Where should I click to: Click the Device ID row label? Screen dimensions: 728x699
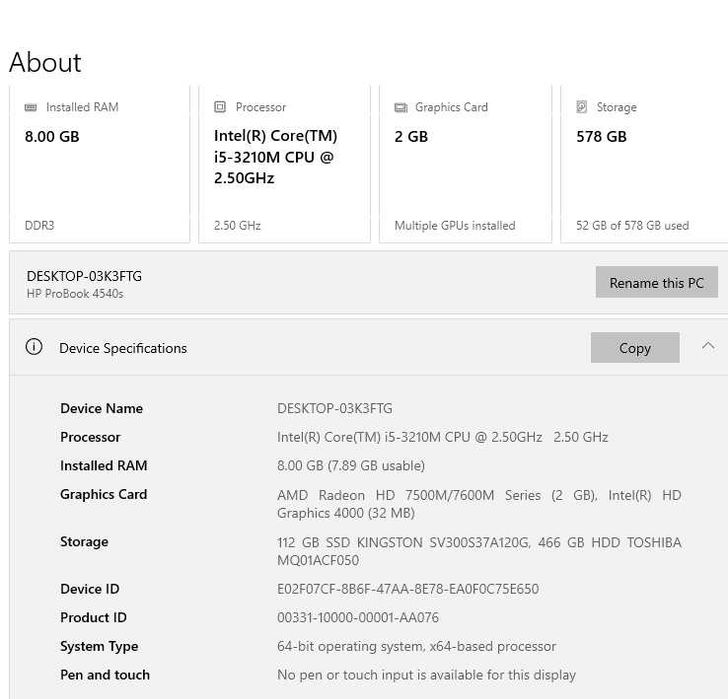90,589
